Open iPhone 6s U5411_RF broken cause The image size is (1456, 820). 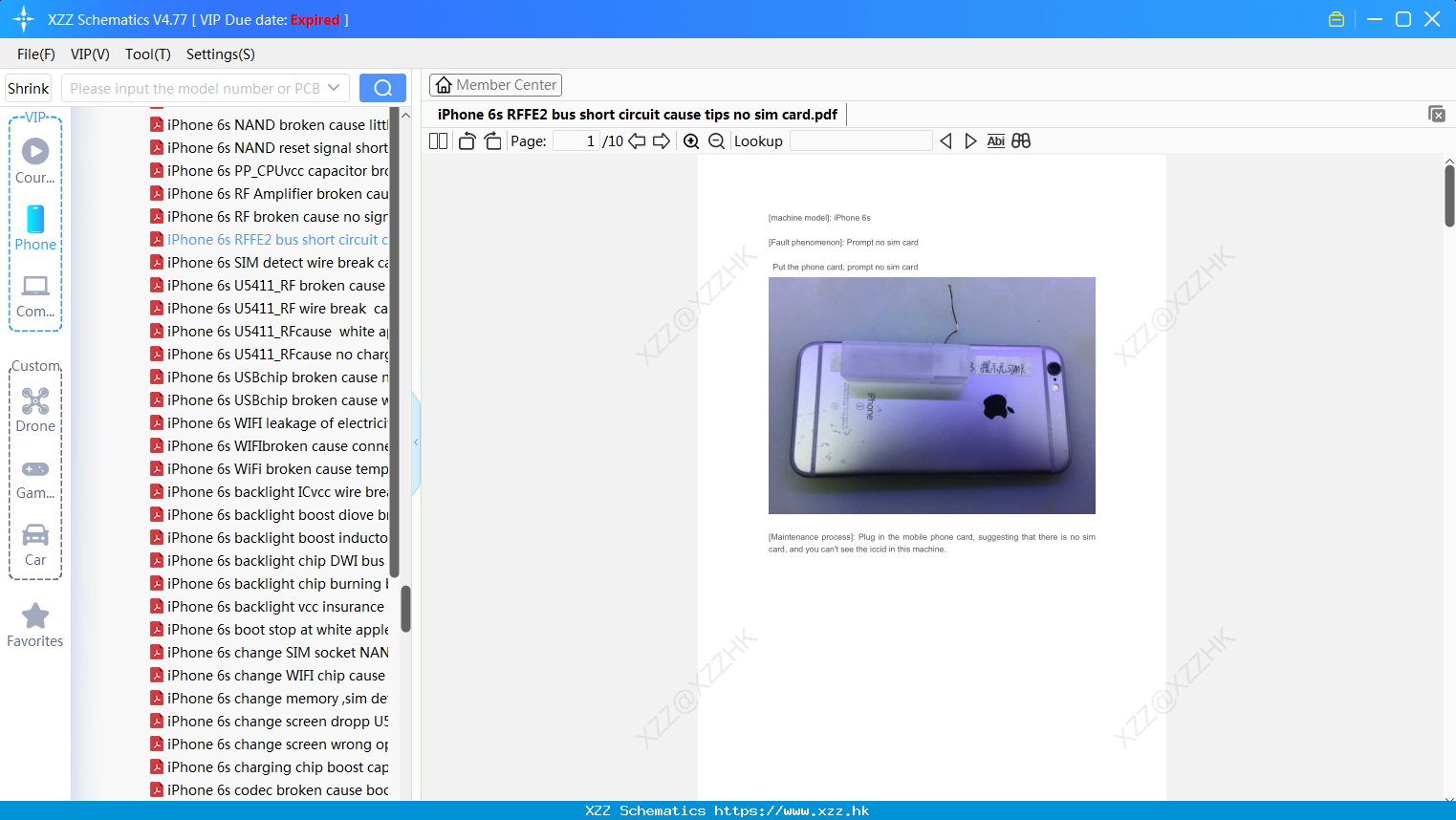pyautogui.click(x=270, y=286)
